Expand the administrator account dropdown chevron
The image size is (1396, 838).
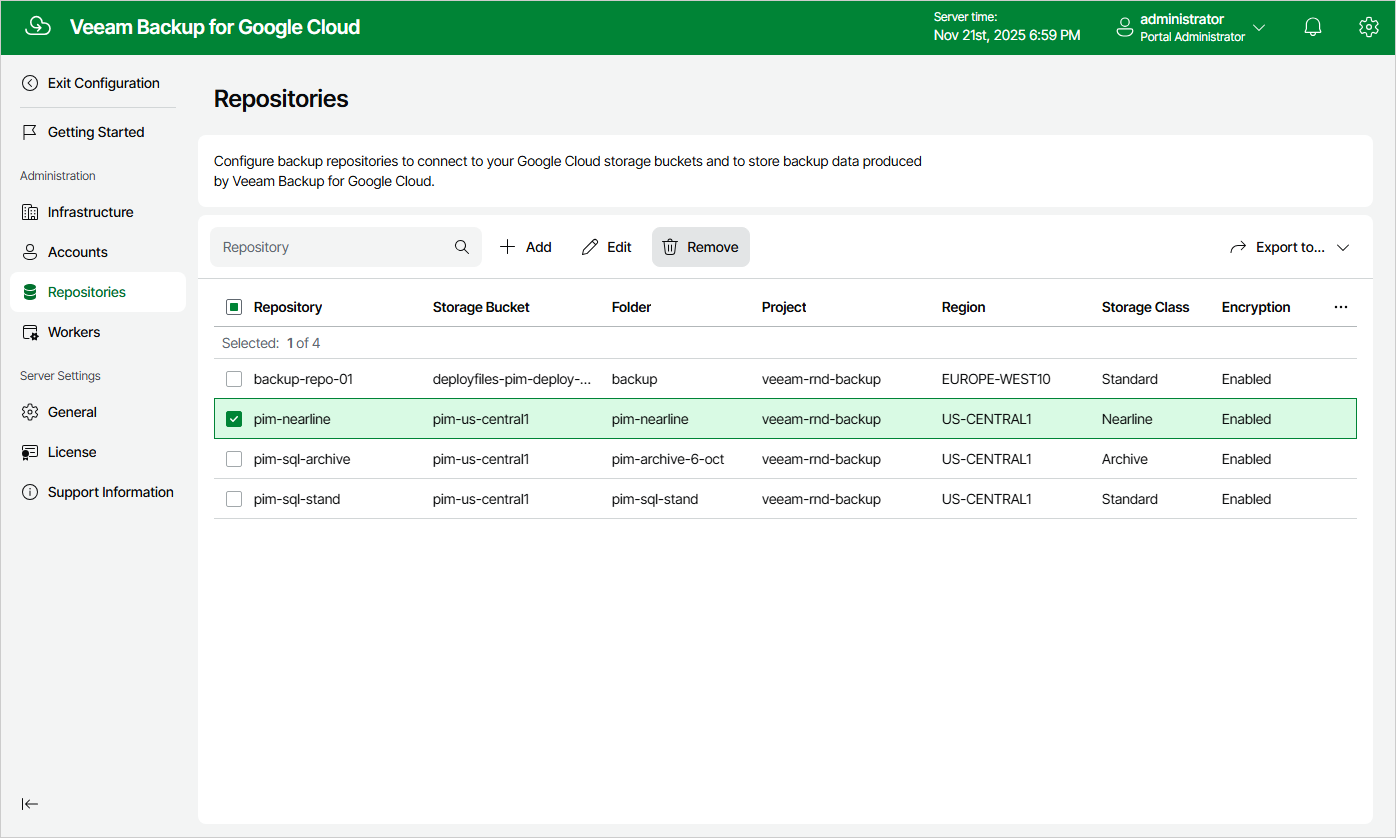coord(1259,28)
